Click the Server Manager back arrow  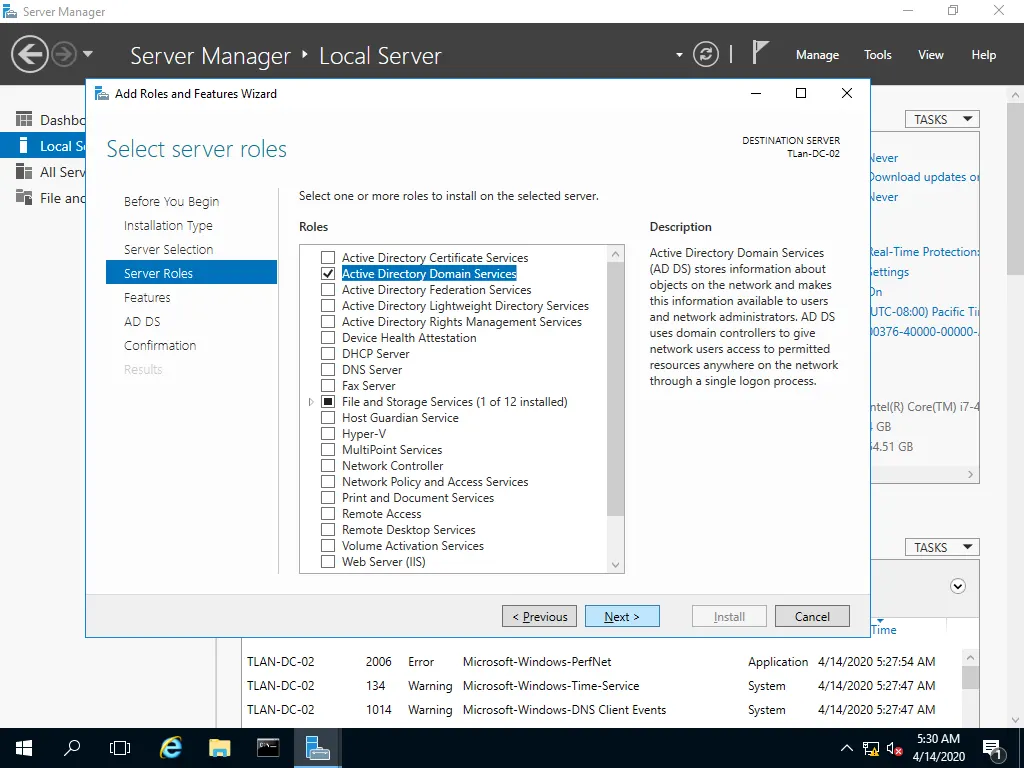(30, 54)
